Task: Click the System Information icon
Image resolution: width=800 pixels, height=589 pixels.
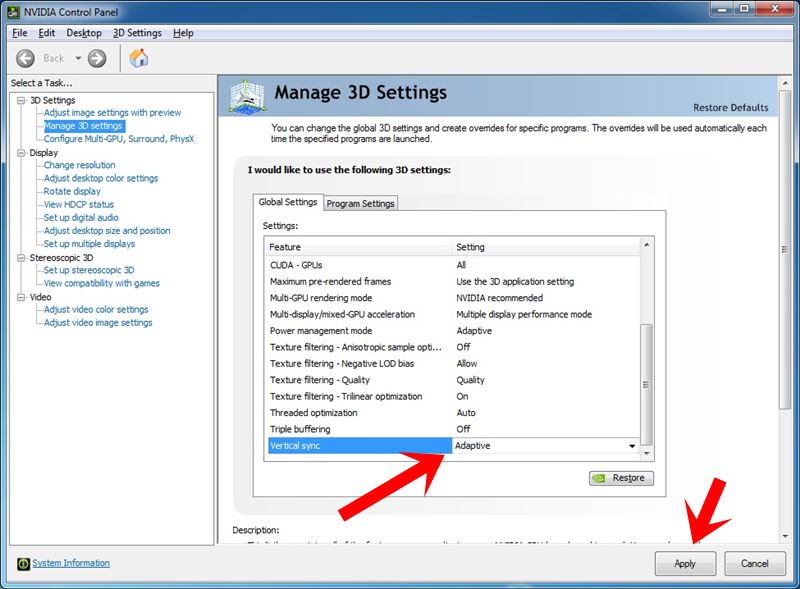Action: pos(23,563)
